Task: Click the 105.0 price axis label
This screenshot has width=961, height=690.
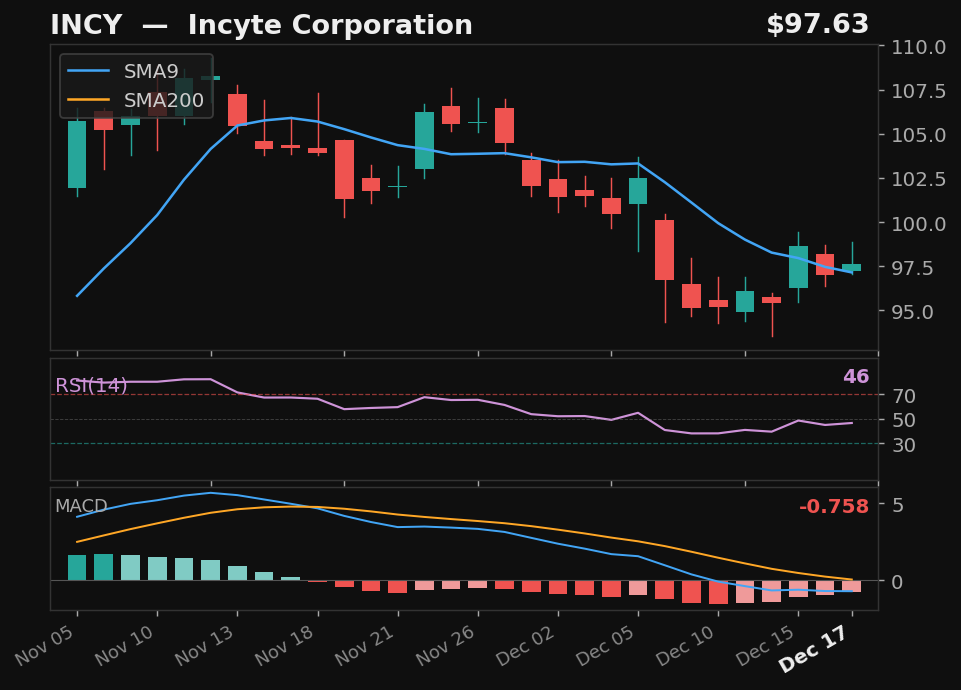Action: [x=918, y=135]
